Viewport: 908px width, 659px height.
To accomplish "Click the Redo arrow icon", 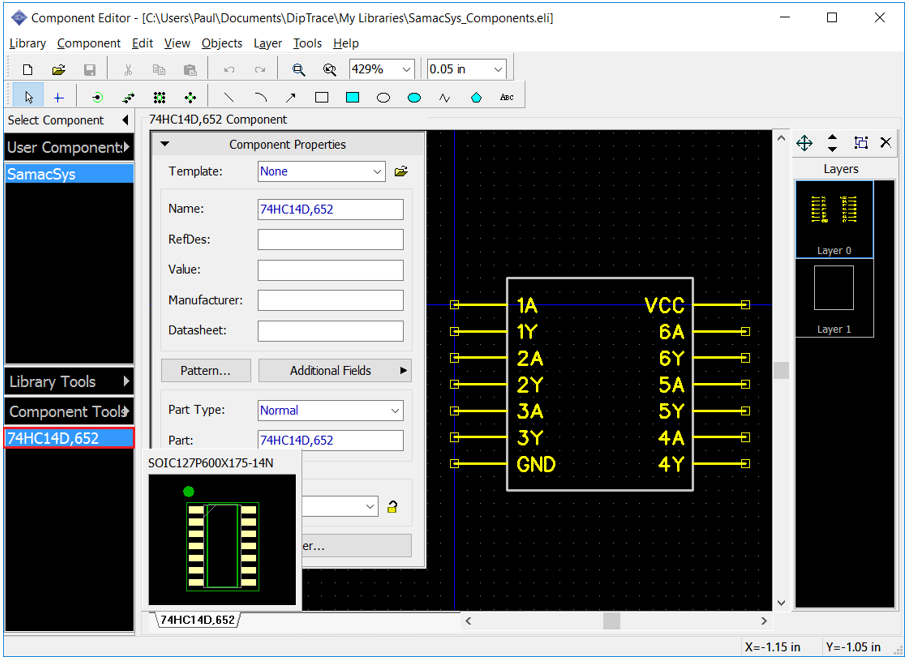I will [260, 70].
